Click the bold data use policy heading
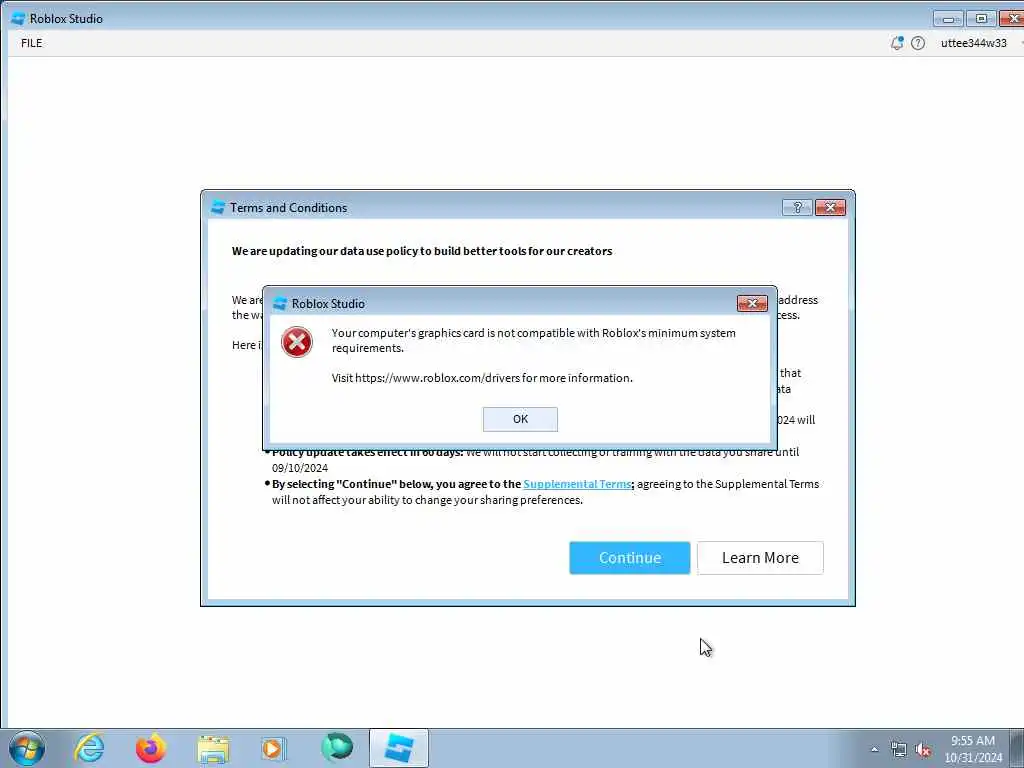 click(x=422, y=251)
